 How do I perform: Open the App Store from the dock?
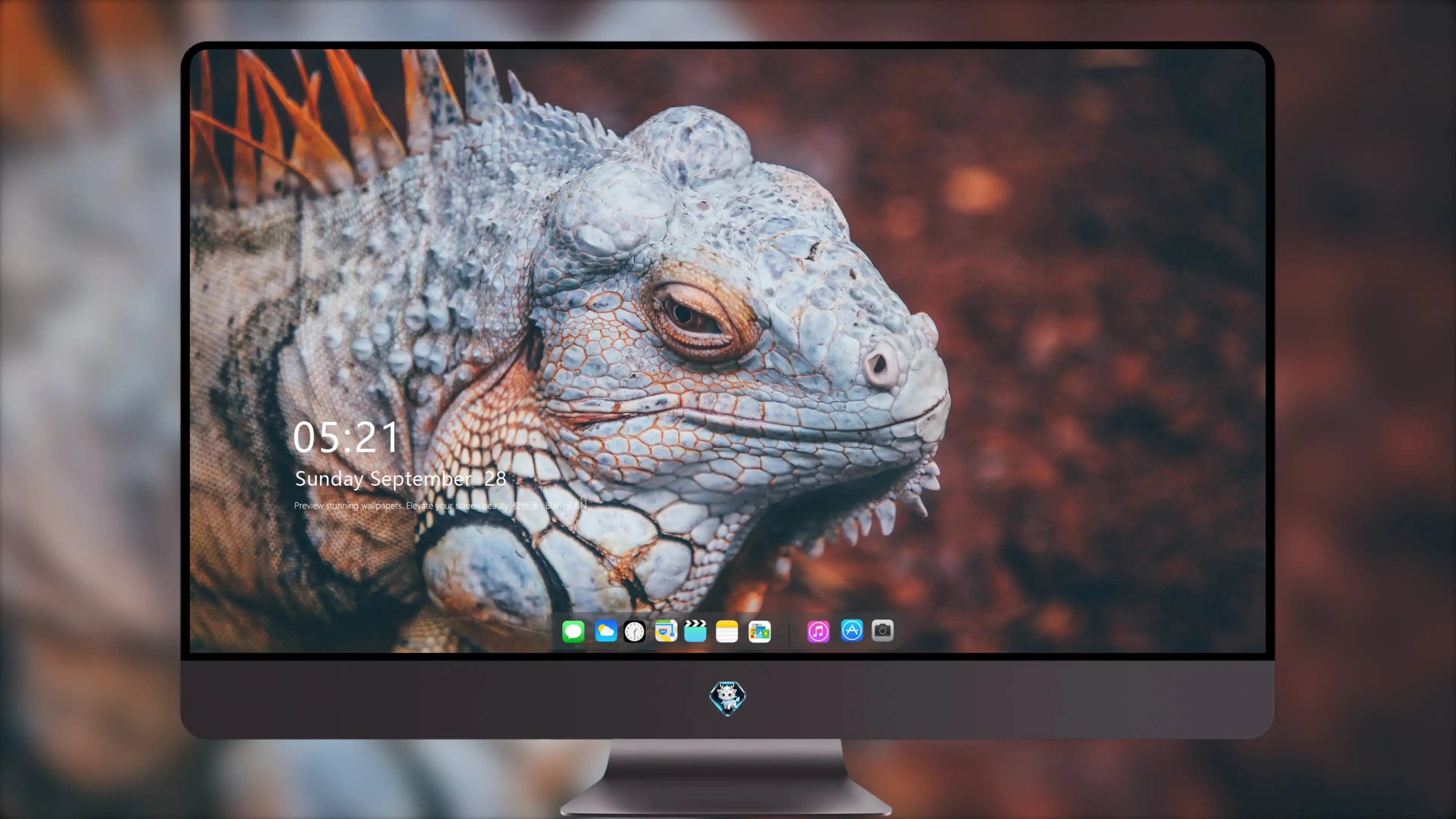pos(852,630)
